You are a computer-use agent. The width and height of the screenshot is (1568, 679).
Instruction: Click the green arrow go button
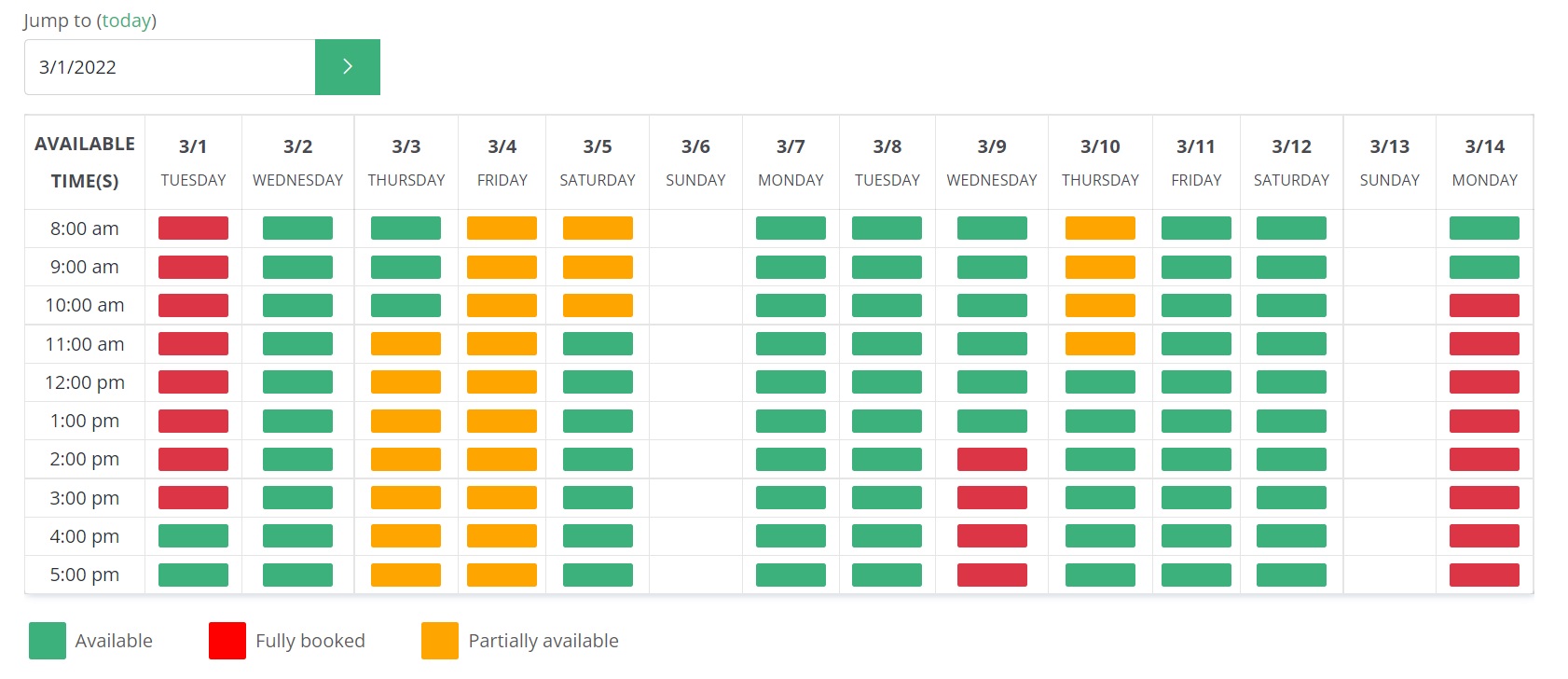click(348, 67)
